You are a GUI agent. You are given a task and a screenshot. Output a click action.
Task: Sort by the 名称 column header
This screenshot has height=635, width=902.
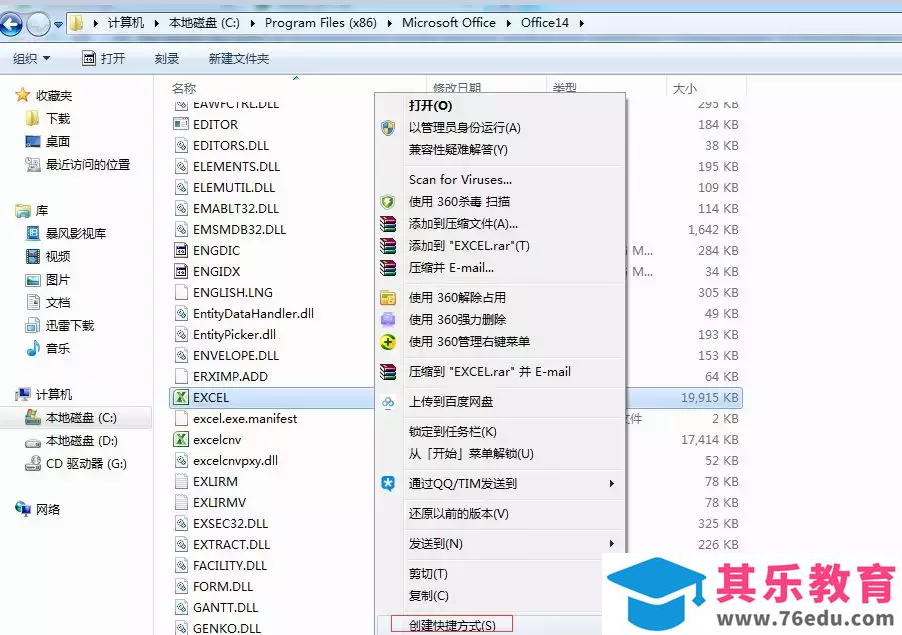[184, 88]
